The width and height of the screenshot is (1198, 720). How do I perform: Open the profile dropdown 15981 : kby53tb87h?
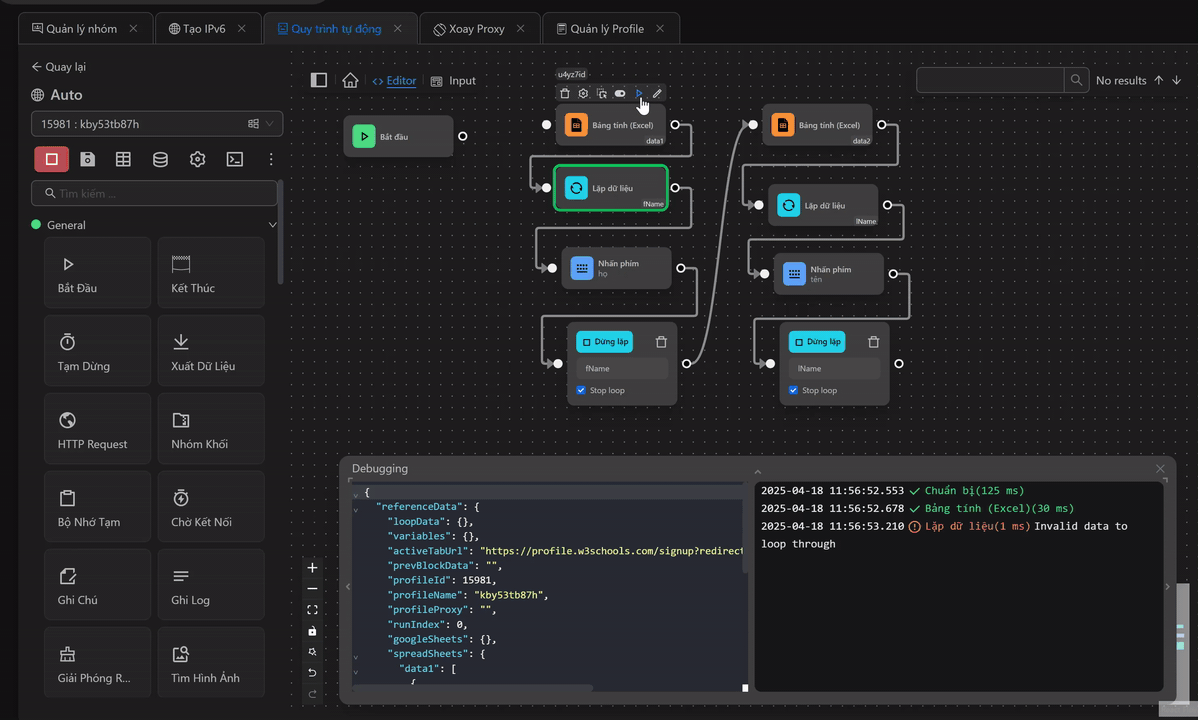tap(156, 124)
